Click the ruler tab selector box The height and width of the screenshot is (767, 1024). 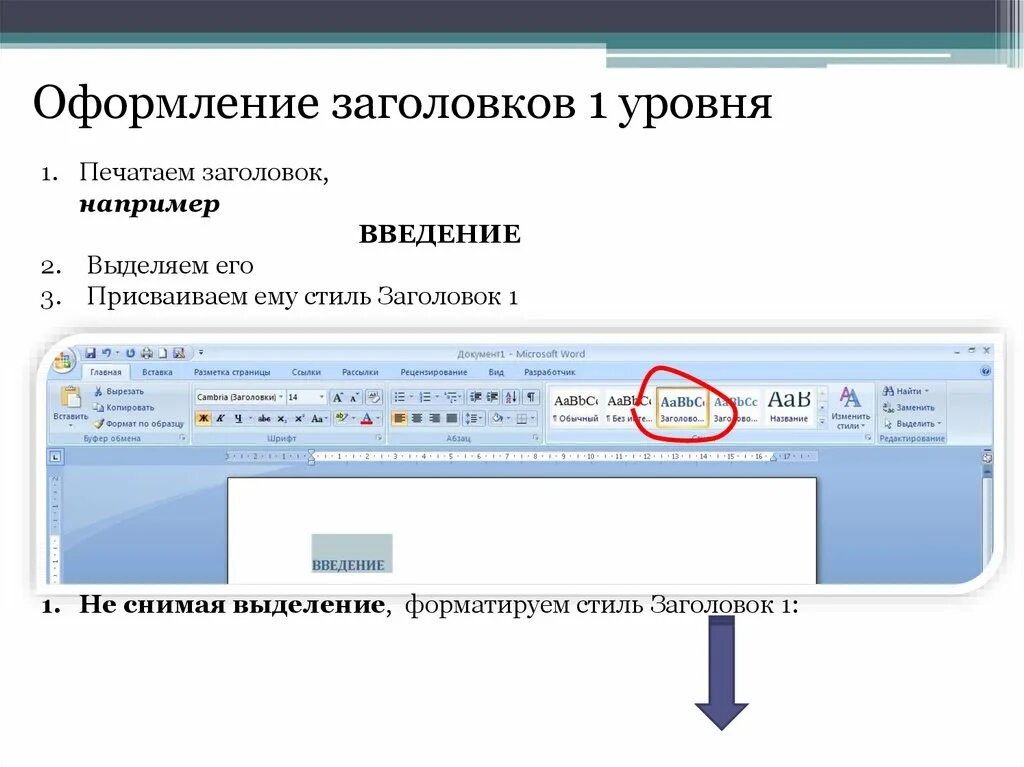coord(56,457)
